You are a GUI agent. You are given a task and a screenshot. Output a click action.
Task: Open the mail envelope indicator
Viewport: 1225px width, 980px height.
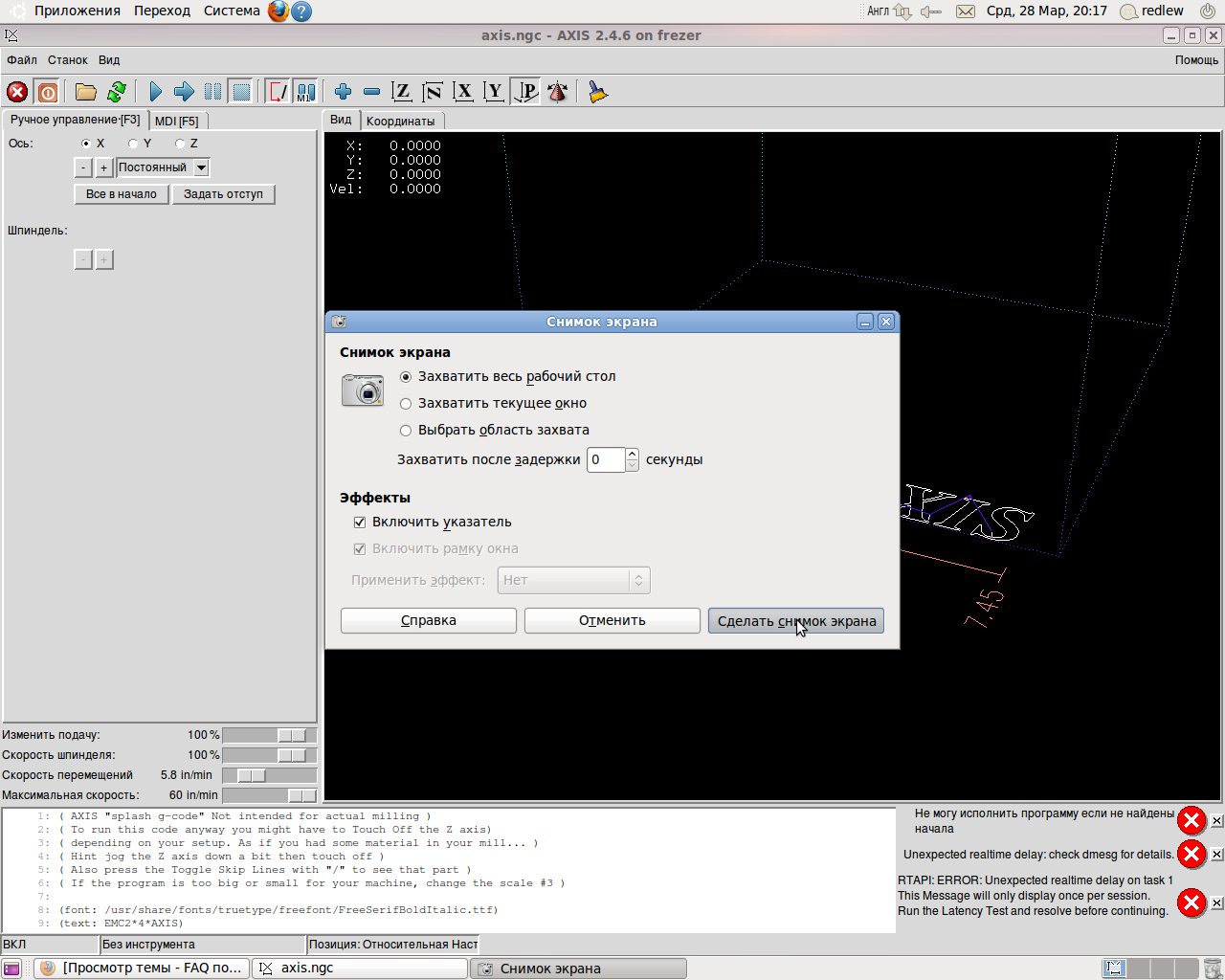point(966,11)
